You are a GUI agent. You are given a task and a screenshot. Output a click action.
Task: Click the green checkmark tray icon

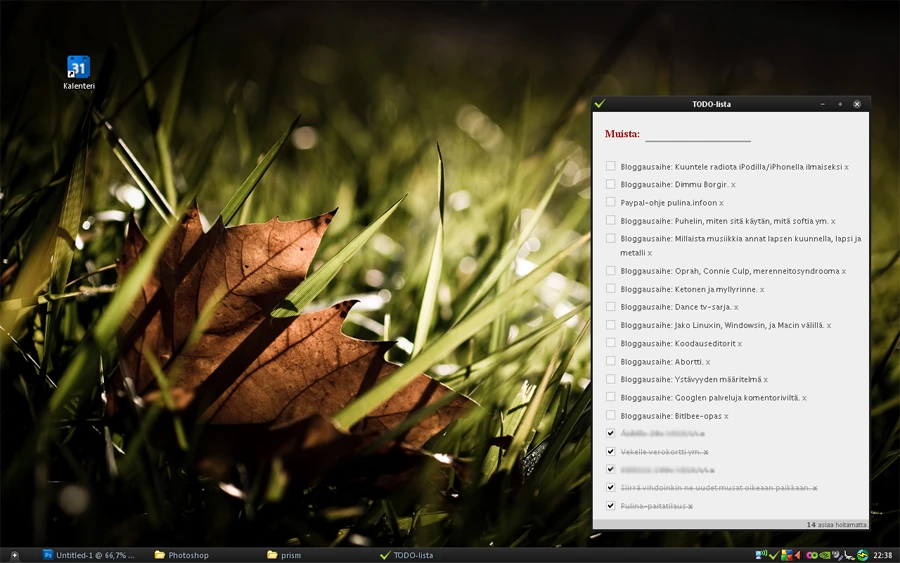coord(773,555)
